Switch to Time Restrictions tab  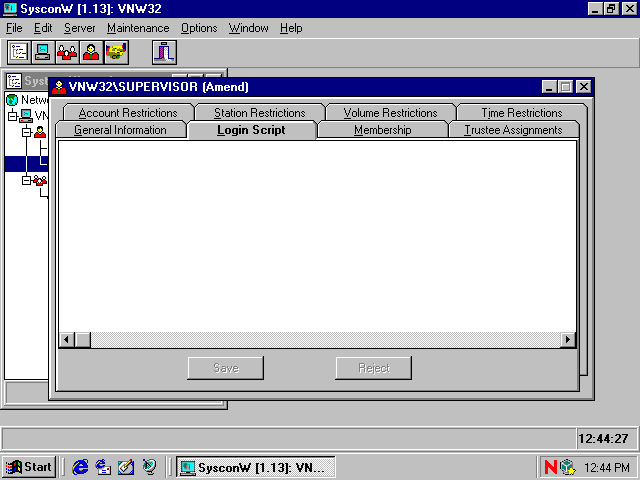point(522,113)
